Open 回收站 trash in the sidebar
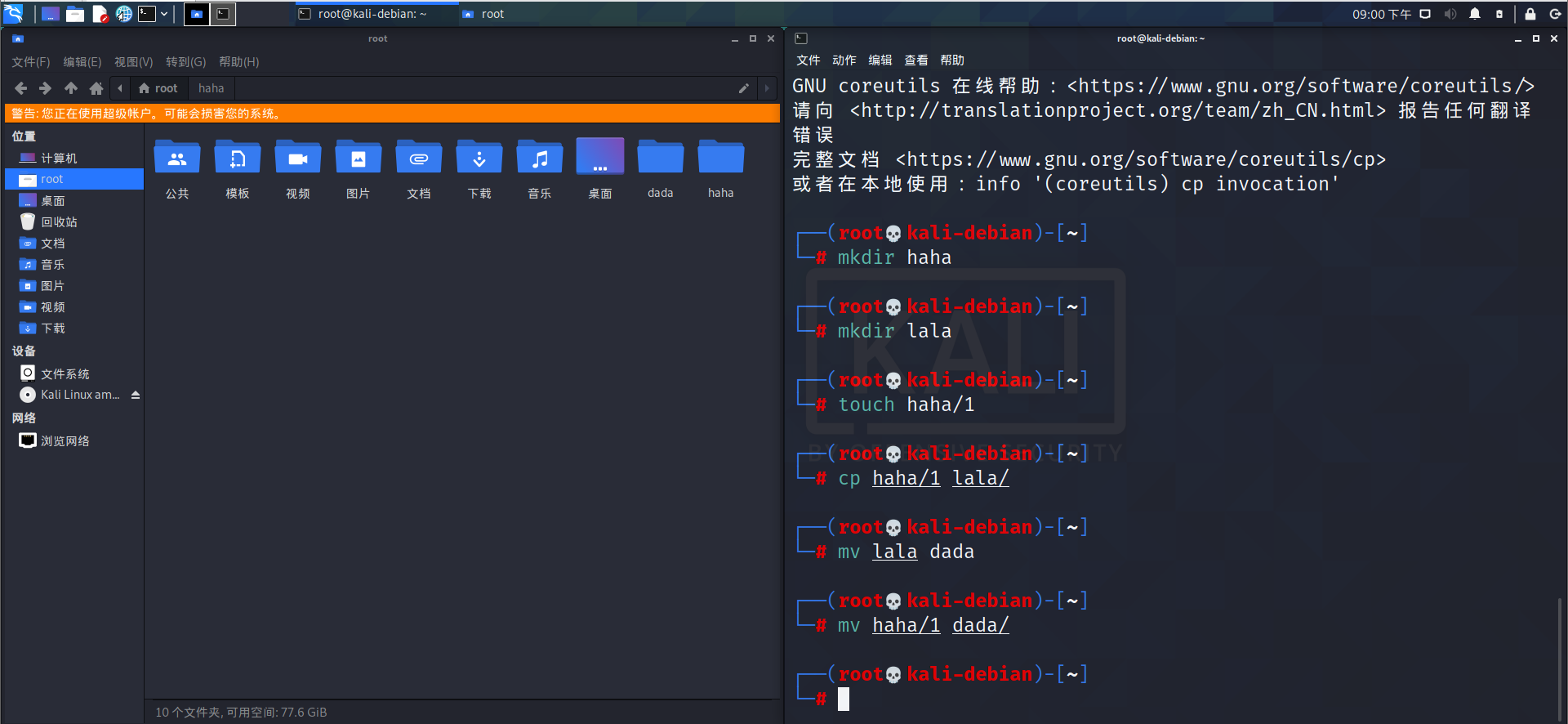 click(74, 222)
